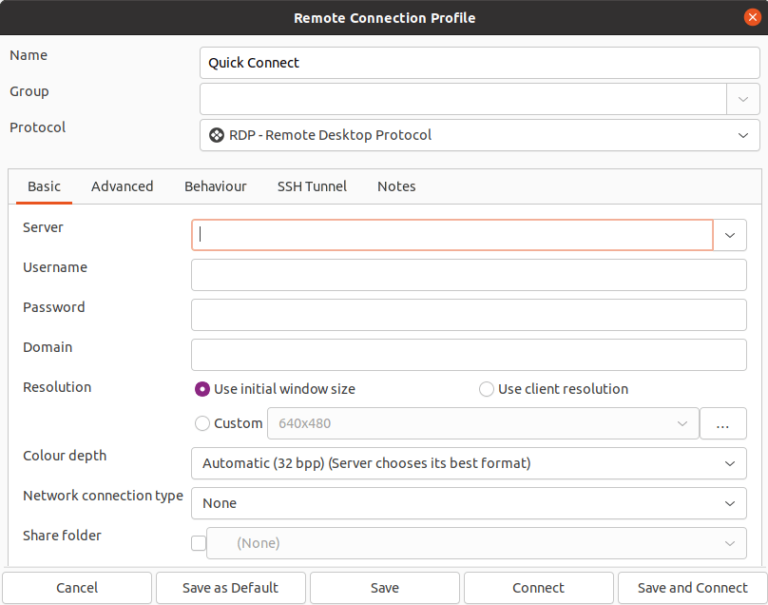Expand the Group dropdown arrow
Viewport: 768px width, 605px height.
[743, 99]
